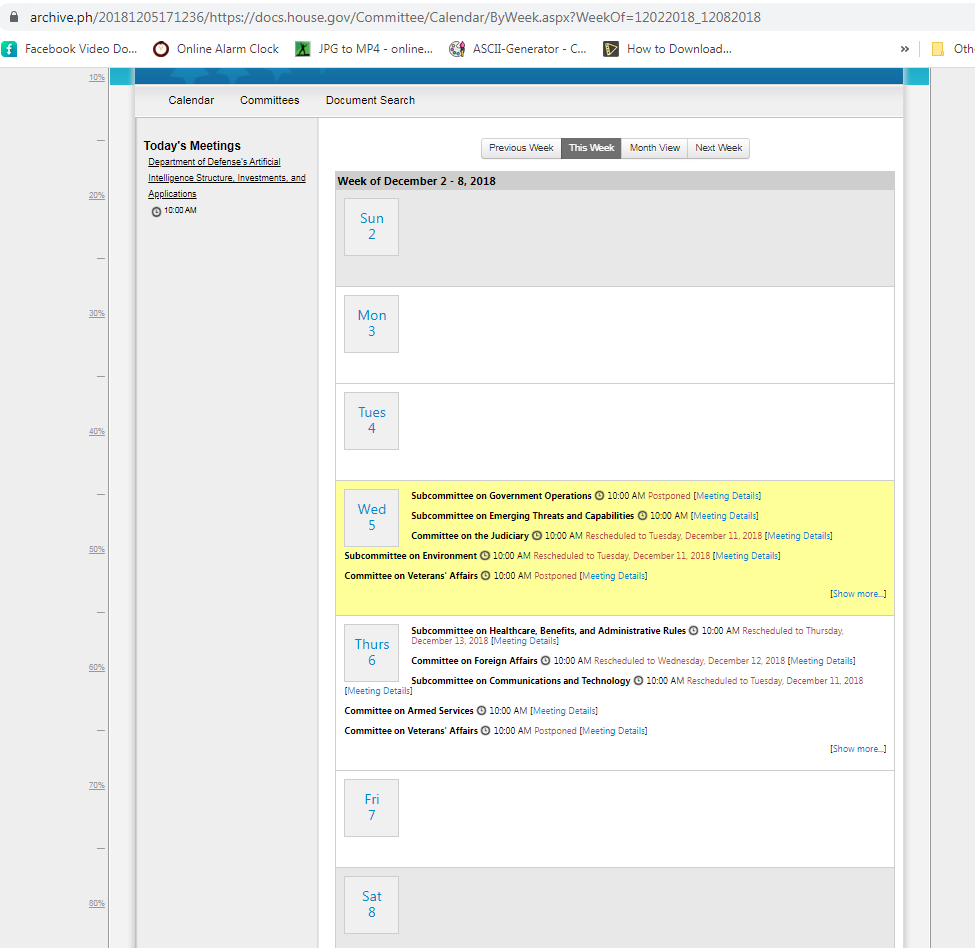Expand Show more for Thursday meetings
This screenshot has height=948, width=975.
coord(858,748)
